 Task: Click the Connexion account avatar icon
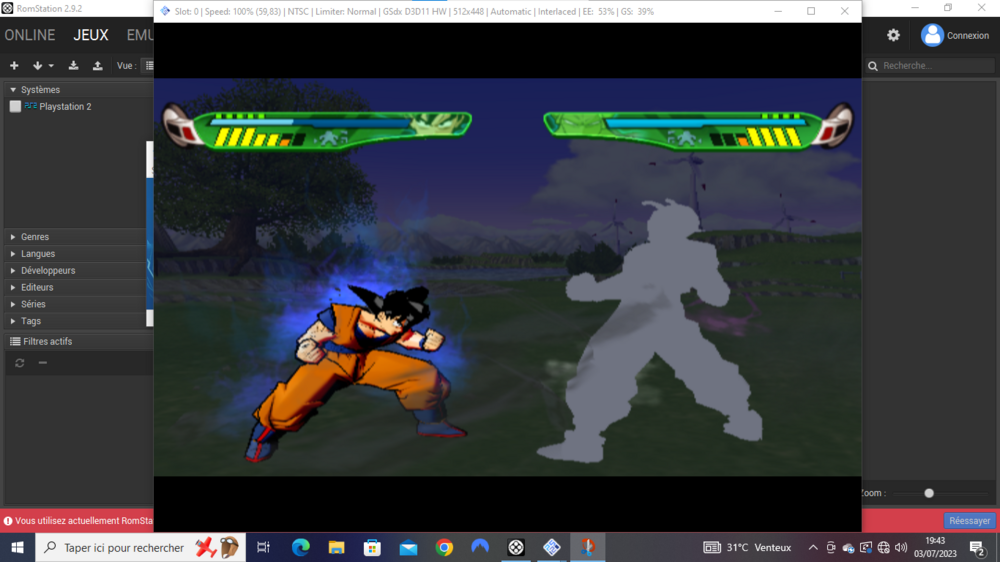(x=932, y=35)
